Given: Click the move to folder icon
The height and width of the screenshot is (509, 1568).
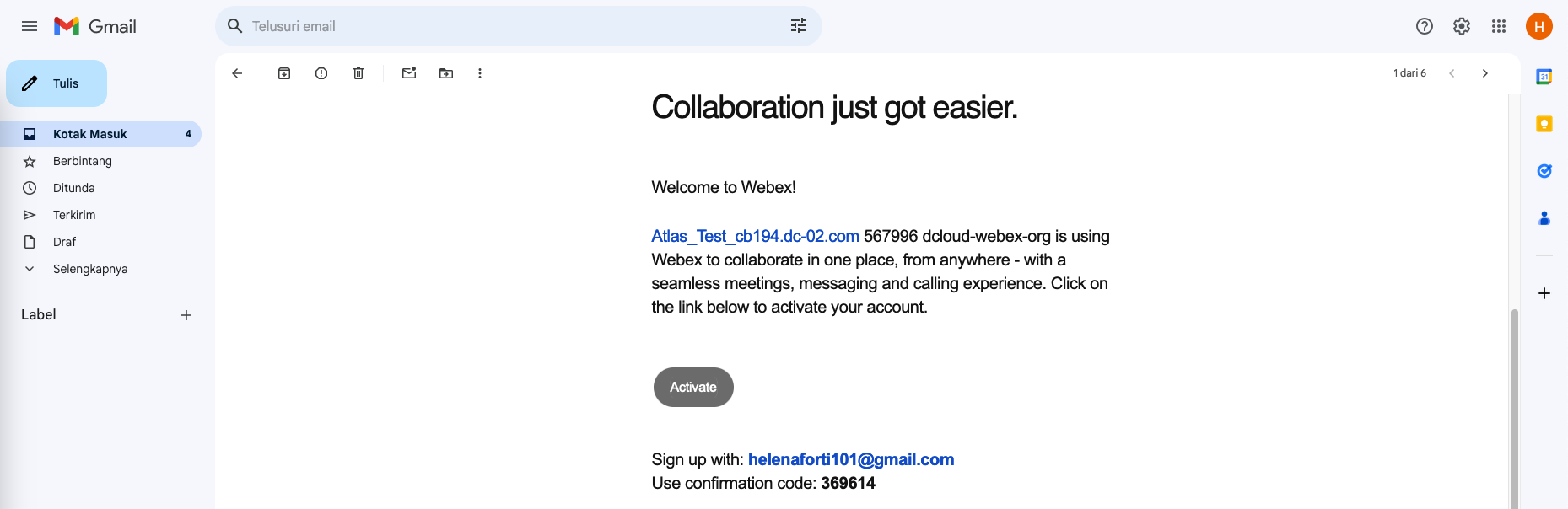Looking at the screenshot, I should (446, 73).
